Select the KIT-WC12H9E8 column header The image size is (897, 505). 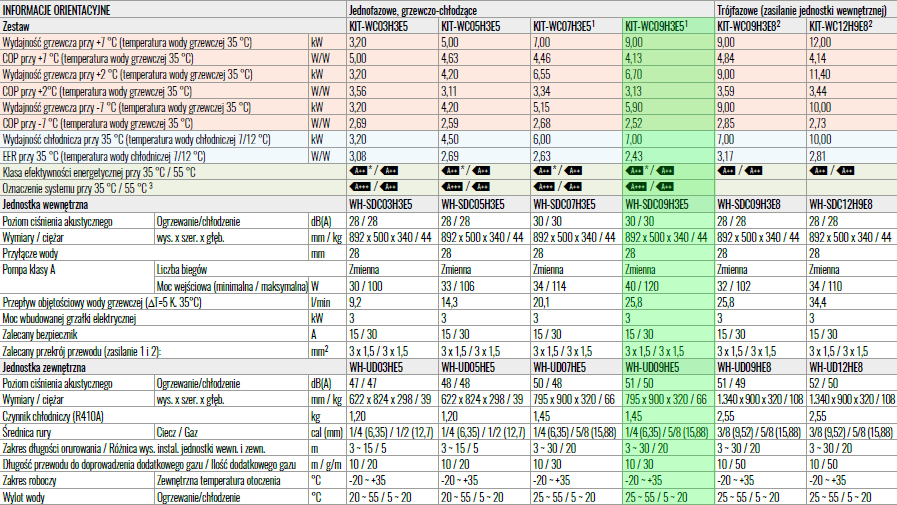point(840,26)
